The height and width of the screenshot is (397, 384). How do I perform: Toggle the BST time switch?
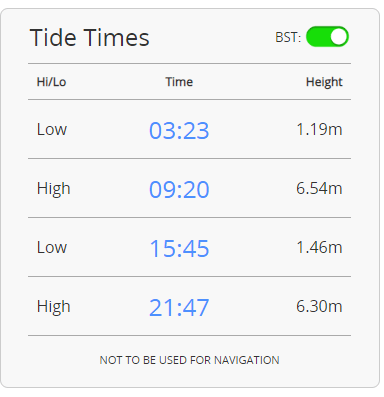click(x=327, y=37)
